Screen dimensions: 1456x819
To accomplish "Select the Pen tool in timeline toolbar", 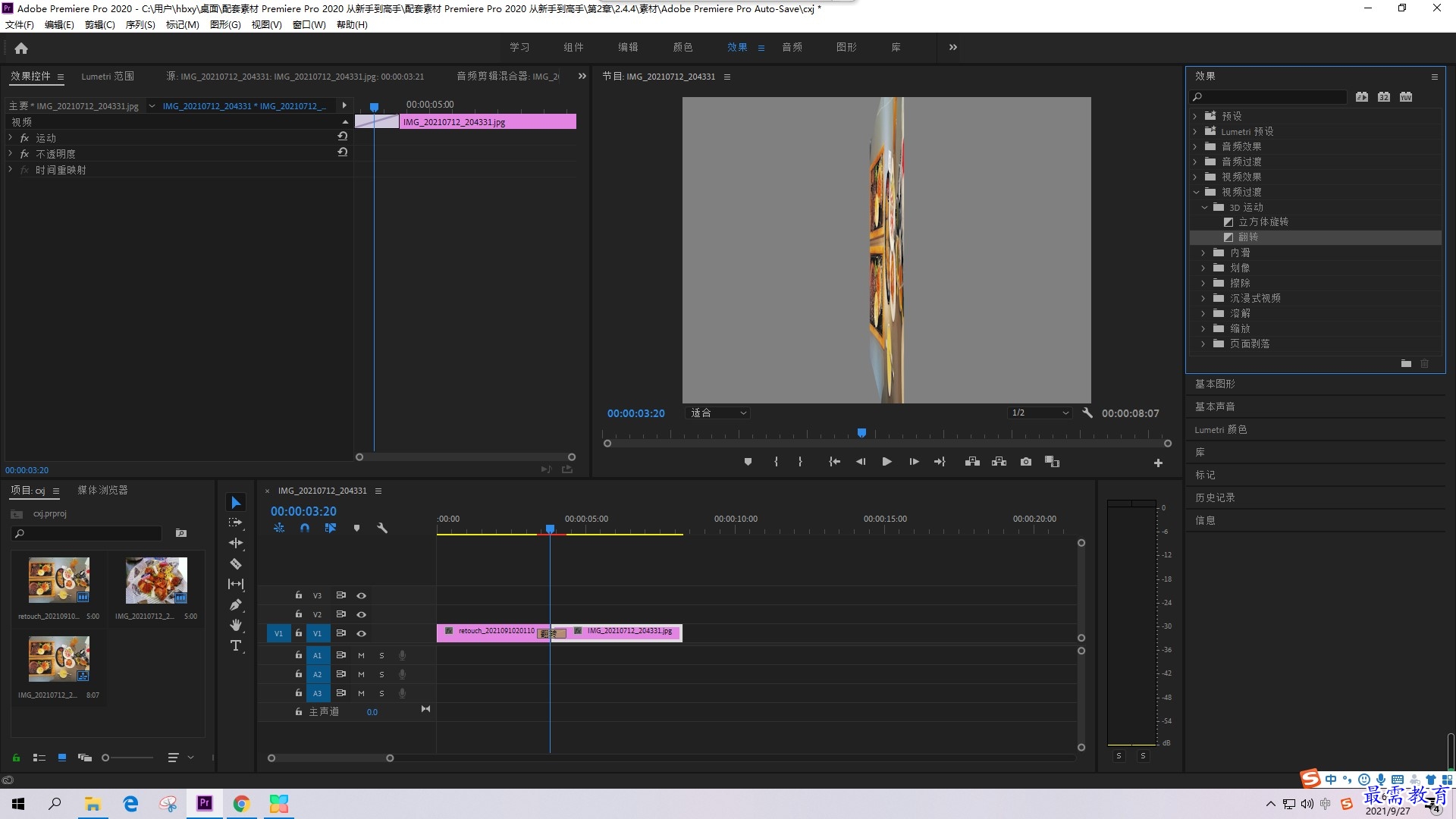I will (x=236, y=604).
